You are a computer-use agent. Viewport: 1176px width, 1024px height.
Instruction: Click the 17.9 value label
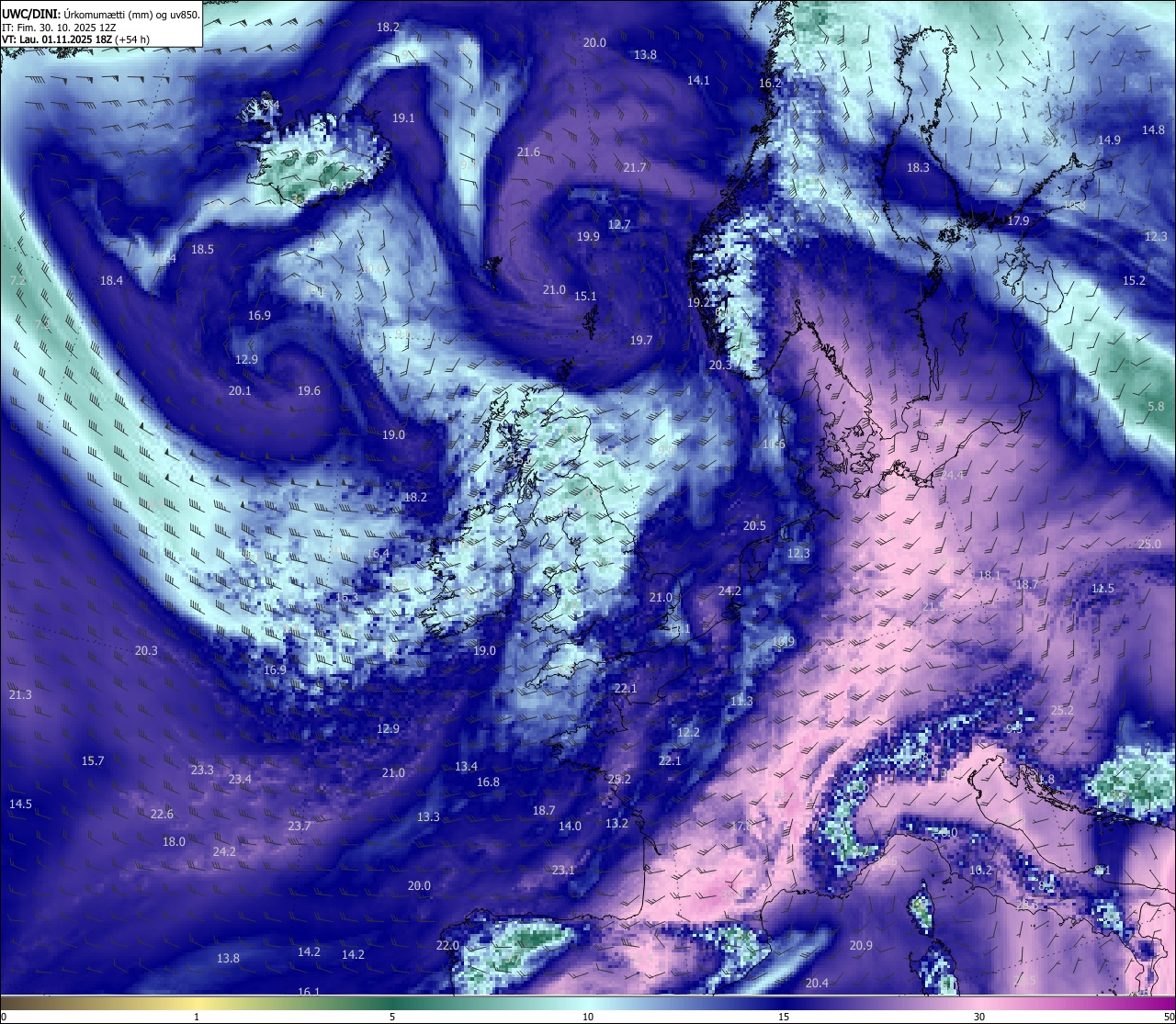click(x=1018, y=221)
